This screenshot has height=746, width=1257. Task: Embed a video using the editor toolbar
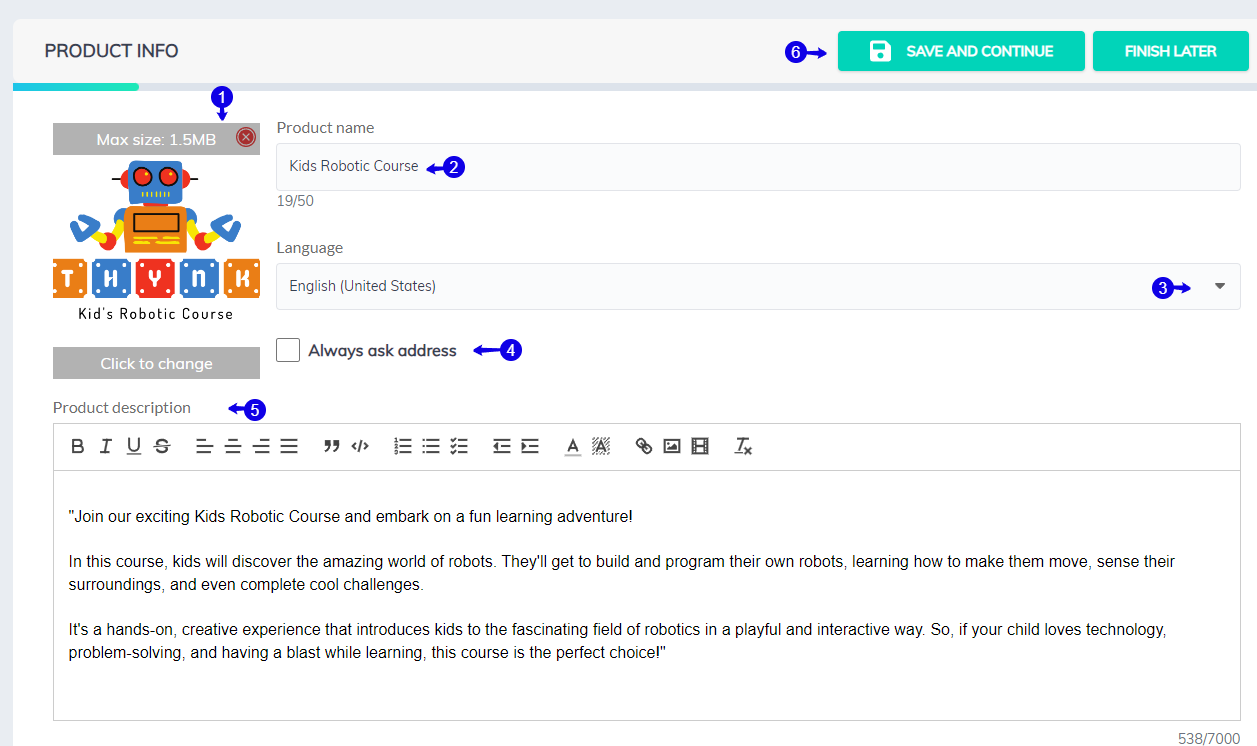coord(699,446)
